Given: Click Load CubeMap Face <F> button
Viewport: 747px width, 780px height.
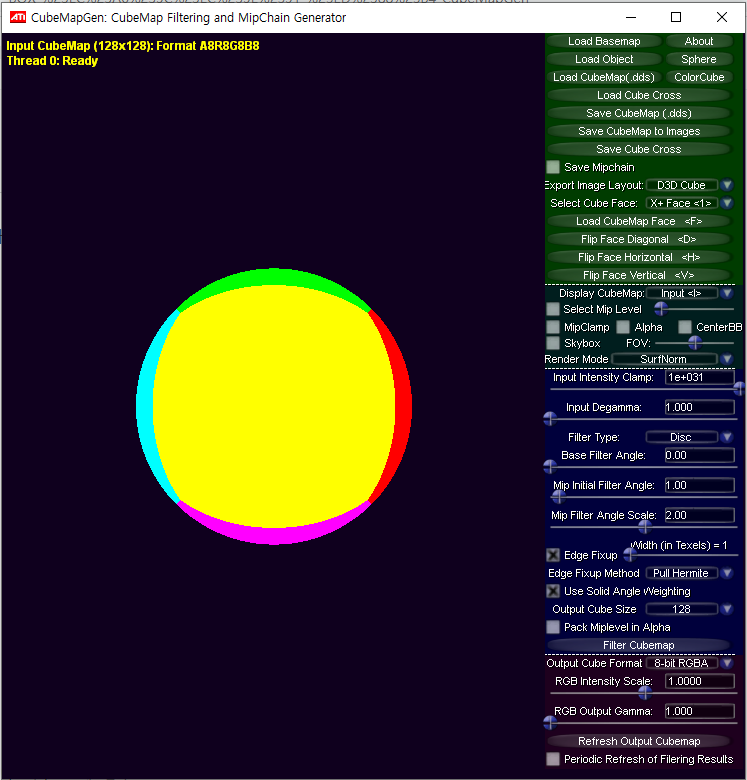Looking at the screenshot, I should point(639,221).
